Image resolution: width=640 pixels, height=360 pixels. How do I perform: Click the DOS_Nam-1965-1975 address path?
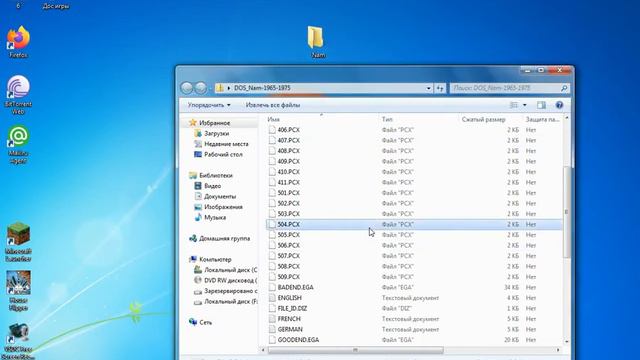click(x=262, y=88)
